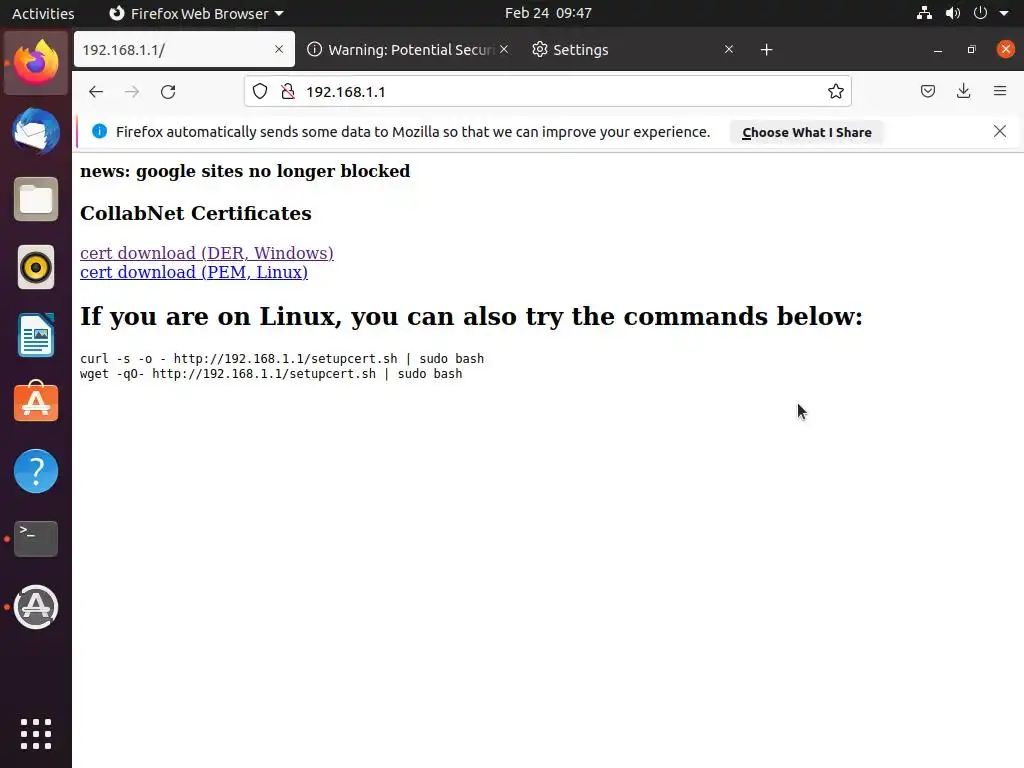The height and width of the screenshot is (768, 1024).
Task: Download the DER Windows certificate
Action: pyautogui.click(x=206, y=253)
